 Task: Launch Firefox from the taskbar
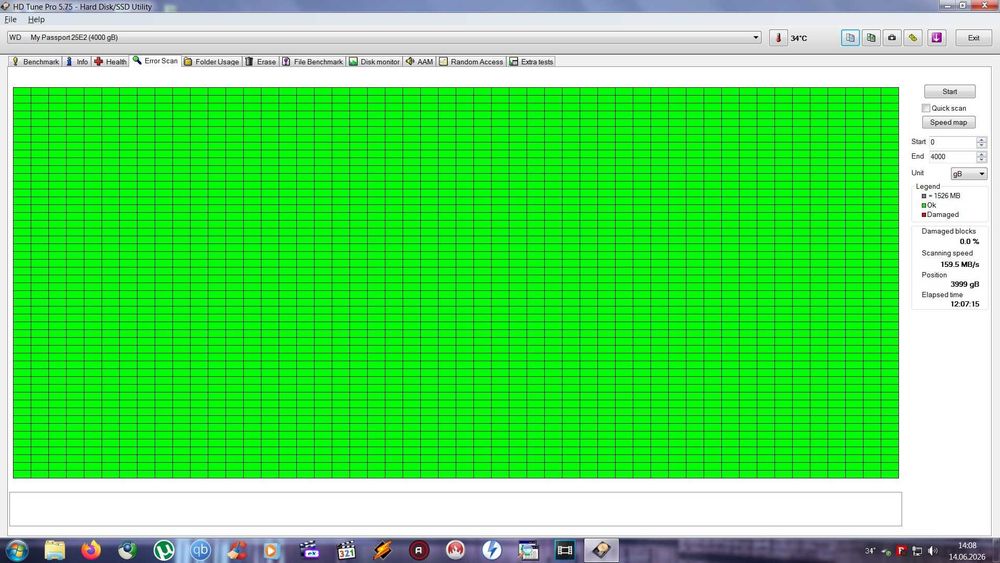pyautogui.click(x=91, y=550)
